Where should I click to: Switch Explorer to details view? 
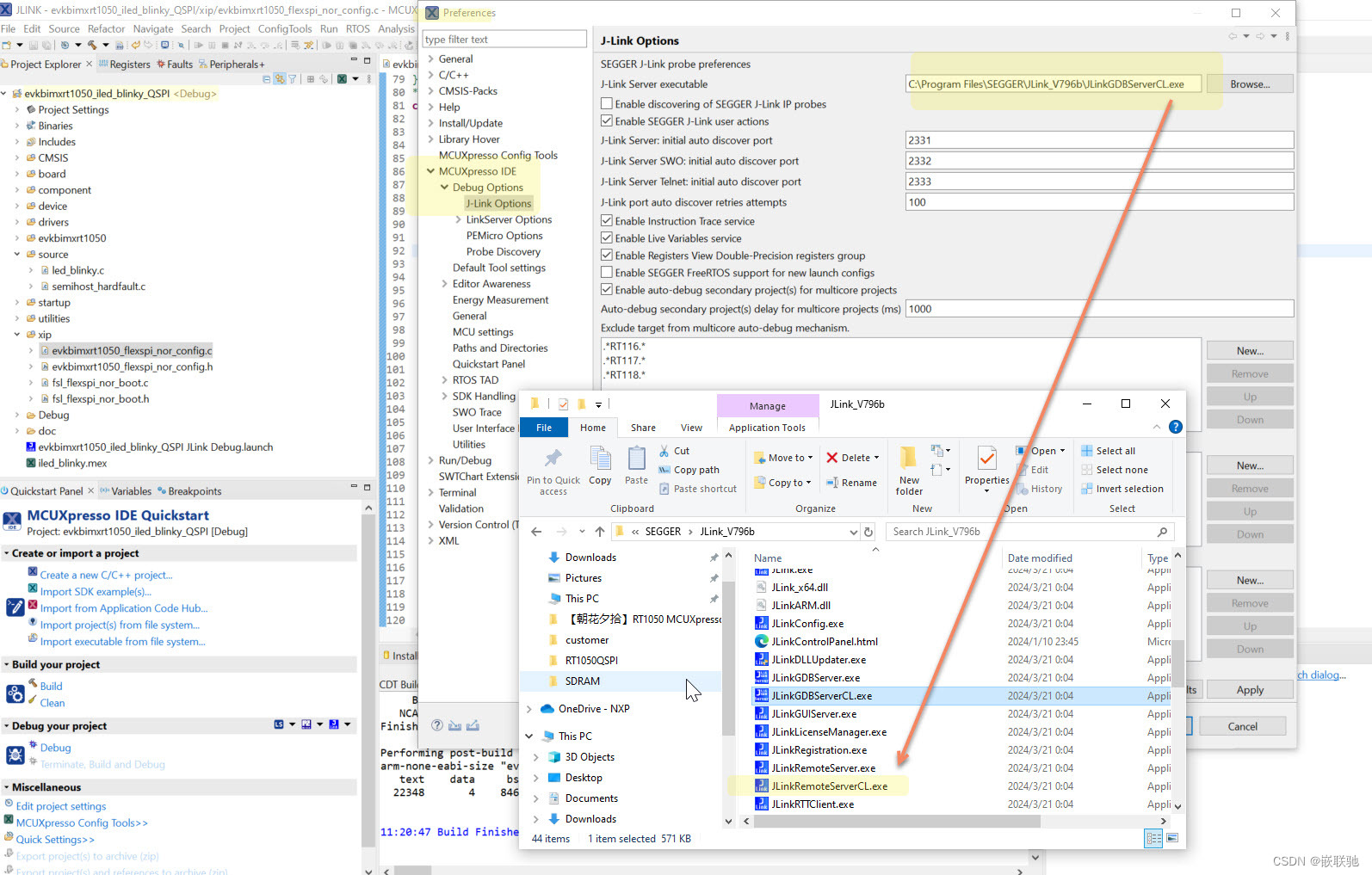click(1153, 838)
